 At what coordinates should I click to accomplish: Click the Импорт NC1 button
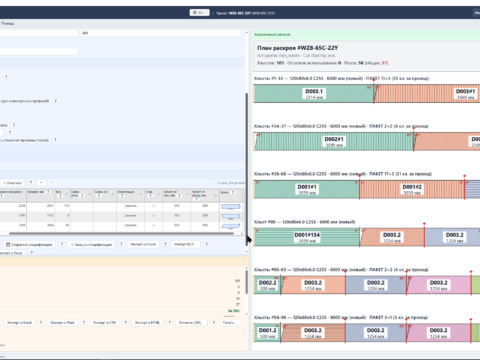click(186, 244)
